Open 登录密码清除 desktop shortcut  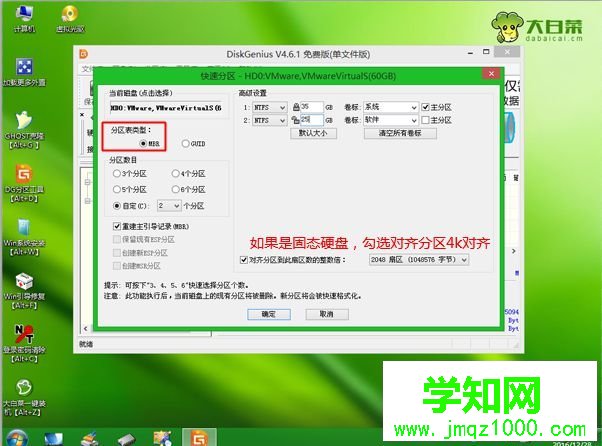24,344
